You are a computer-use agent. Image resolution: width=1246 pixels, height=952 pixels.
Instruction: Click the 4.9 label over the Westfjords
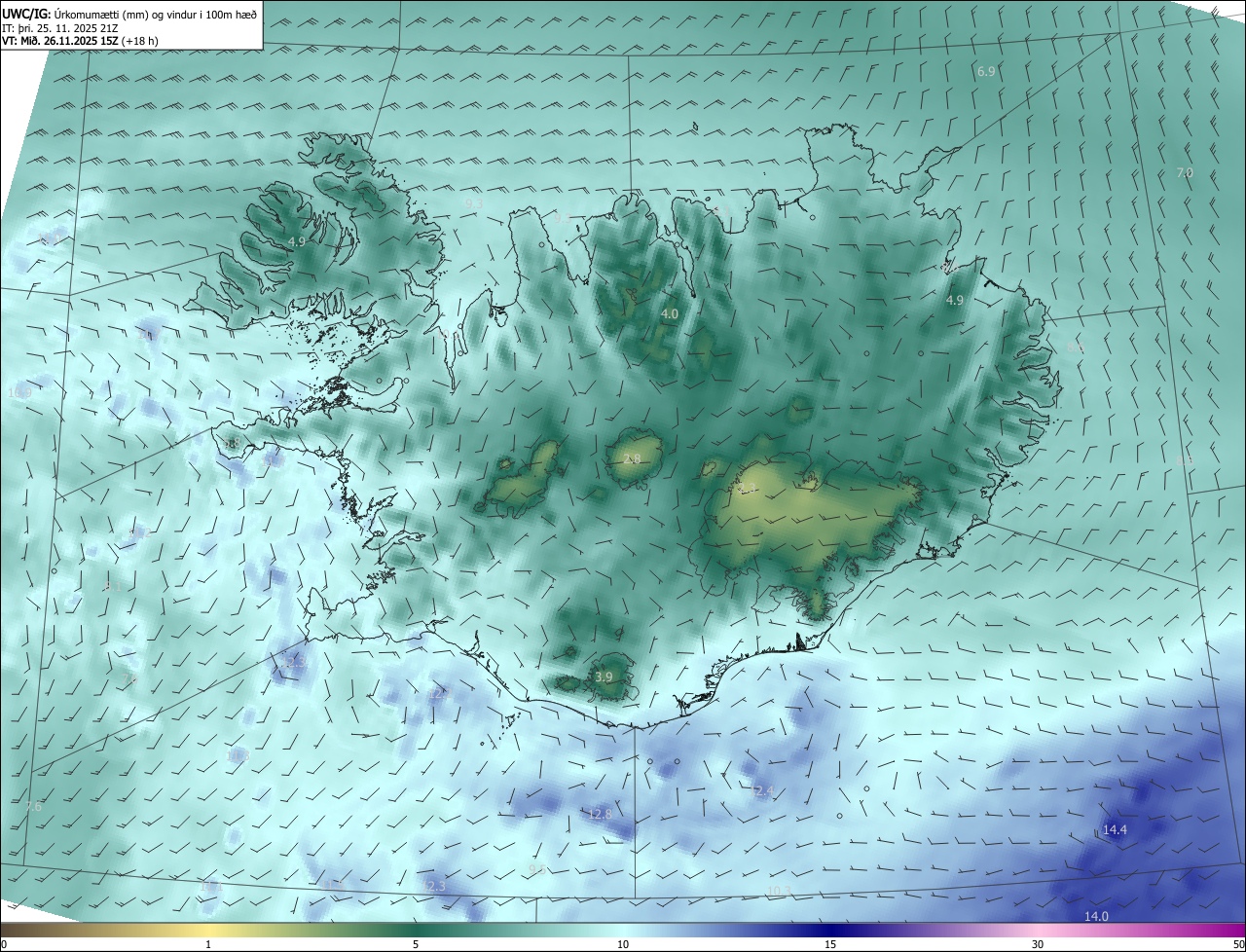point(297,241)
